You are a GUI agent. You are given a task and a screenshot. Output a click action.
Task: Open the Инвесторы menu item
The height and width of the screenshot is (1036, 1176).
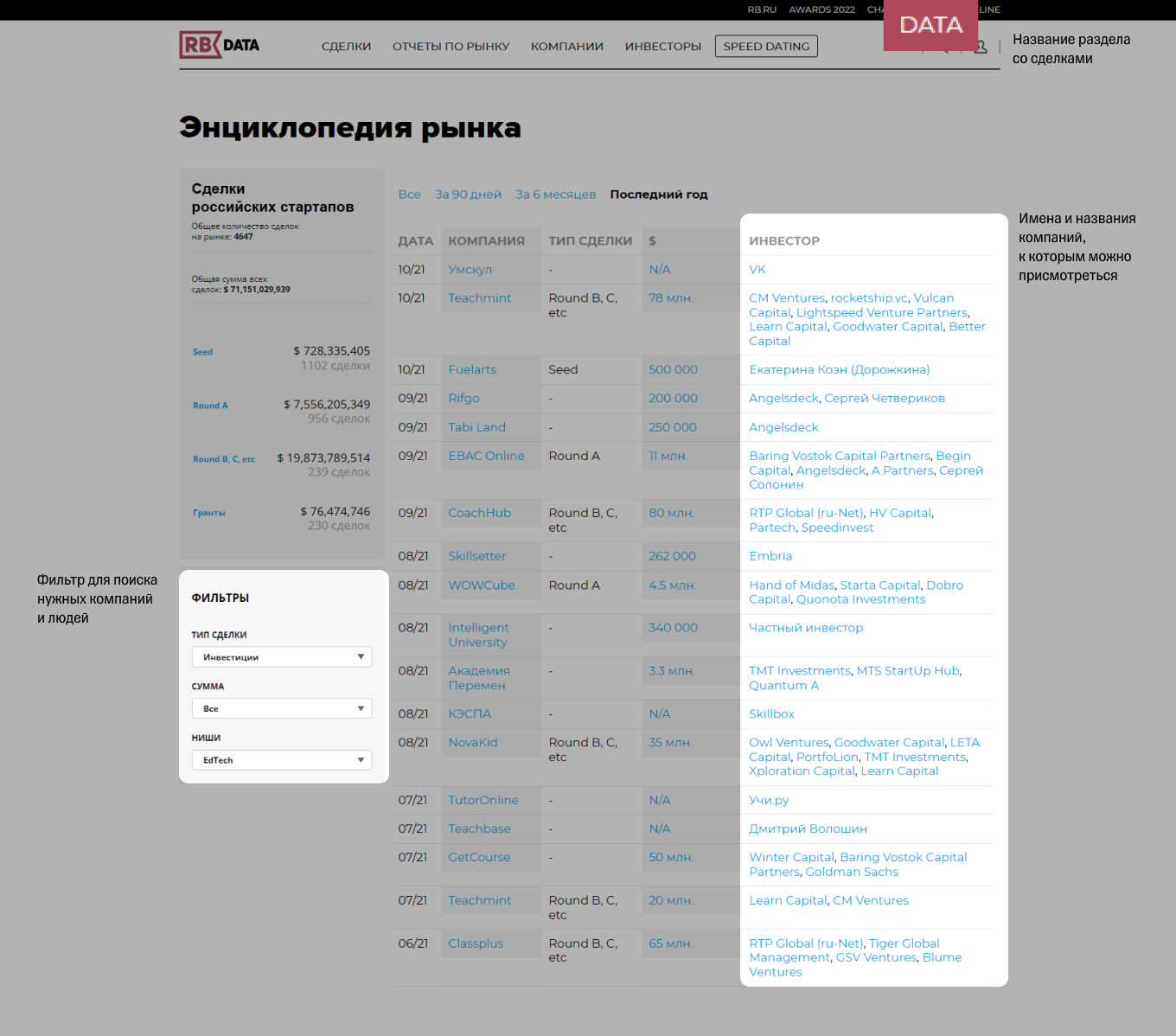pyautogui.click(x=662, y=47)
